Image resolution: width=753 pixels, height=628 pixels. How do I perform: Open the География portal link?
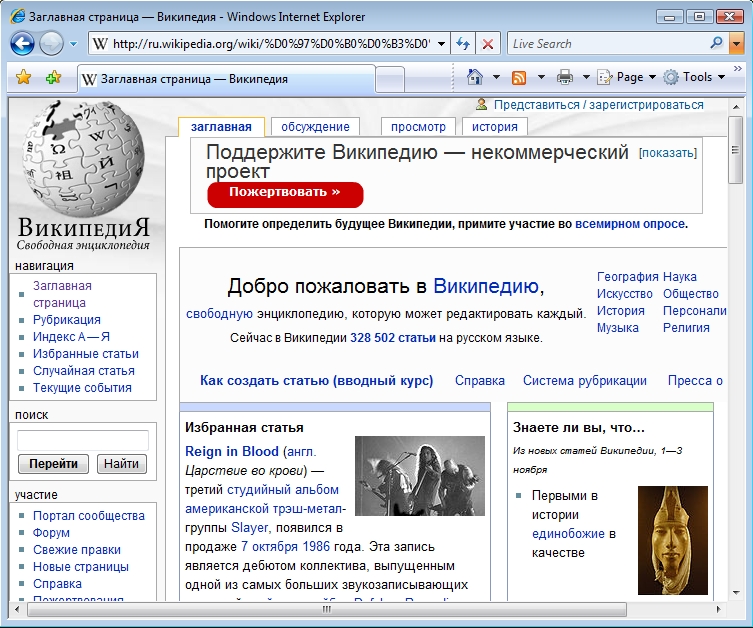[627, 277]
